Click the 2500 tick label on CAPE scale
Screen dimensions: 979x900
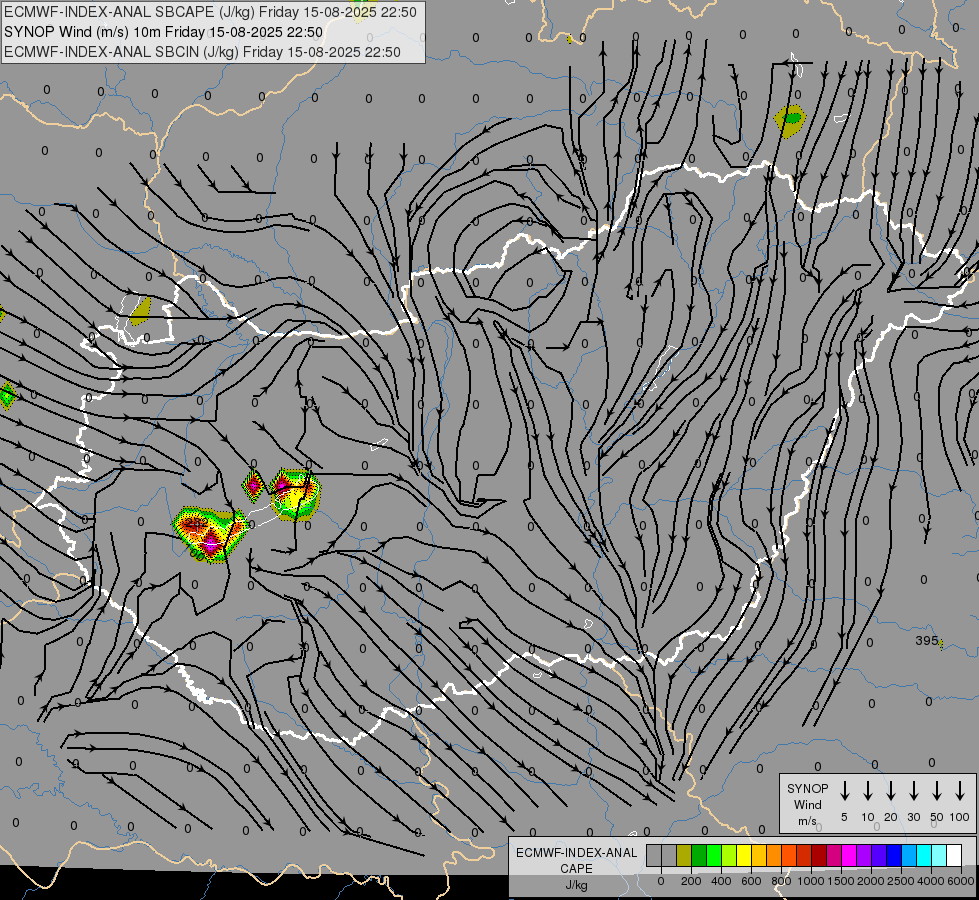pos(901,881)
